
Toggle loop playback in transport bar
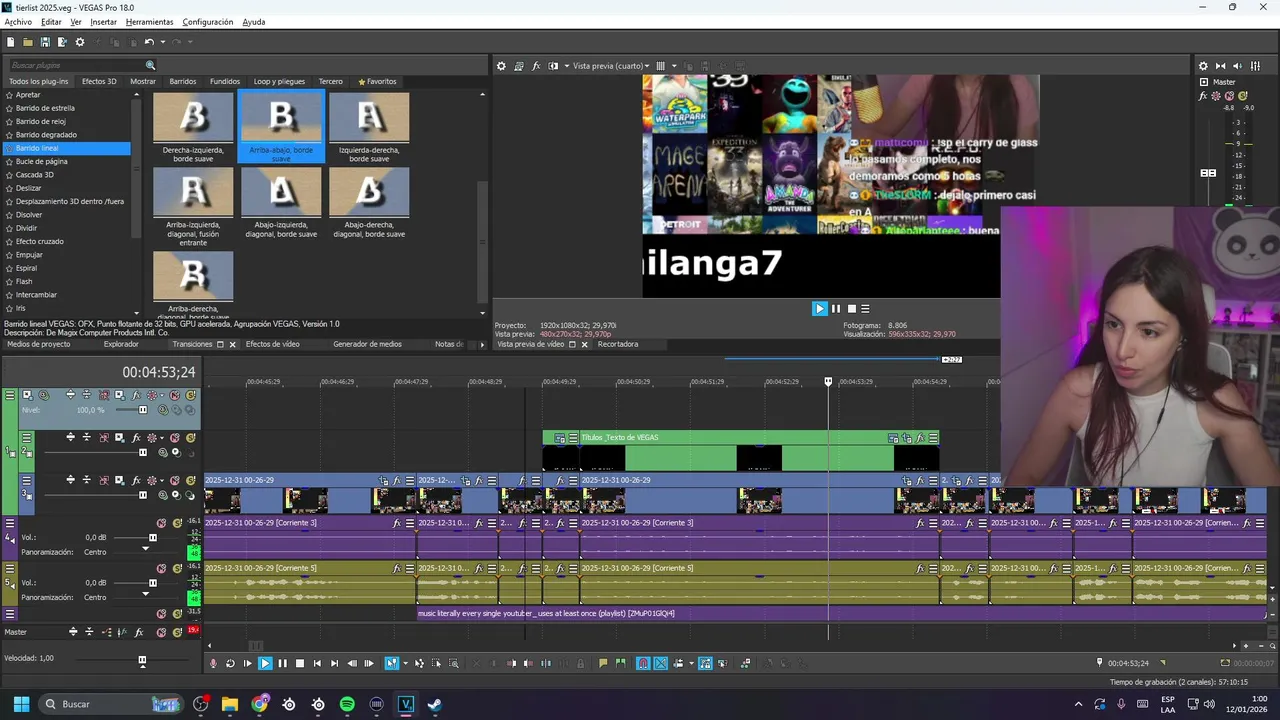[x=230, y=663]
